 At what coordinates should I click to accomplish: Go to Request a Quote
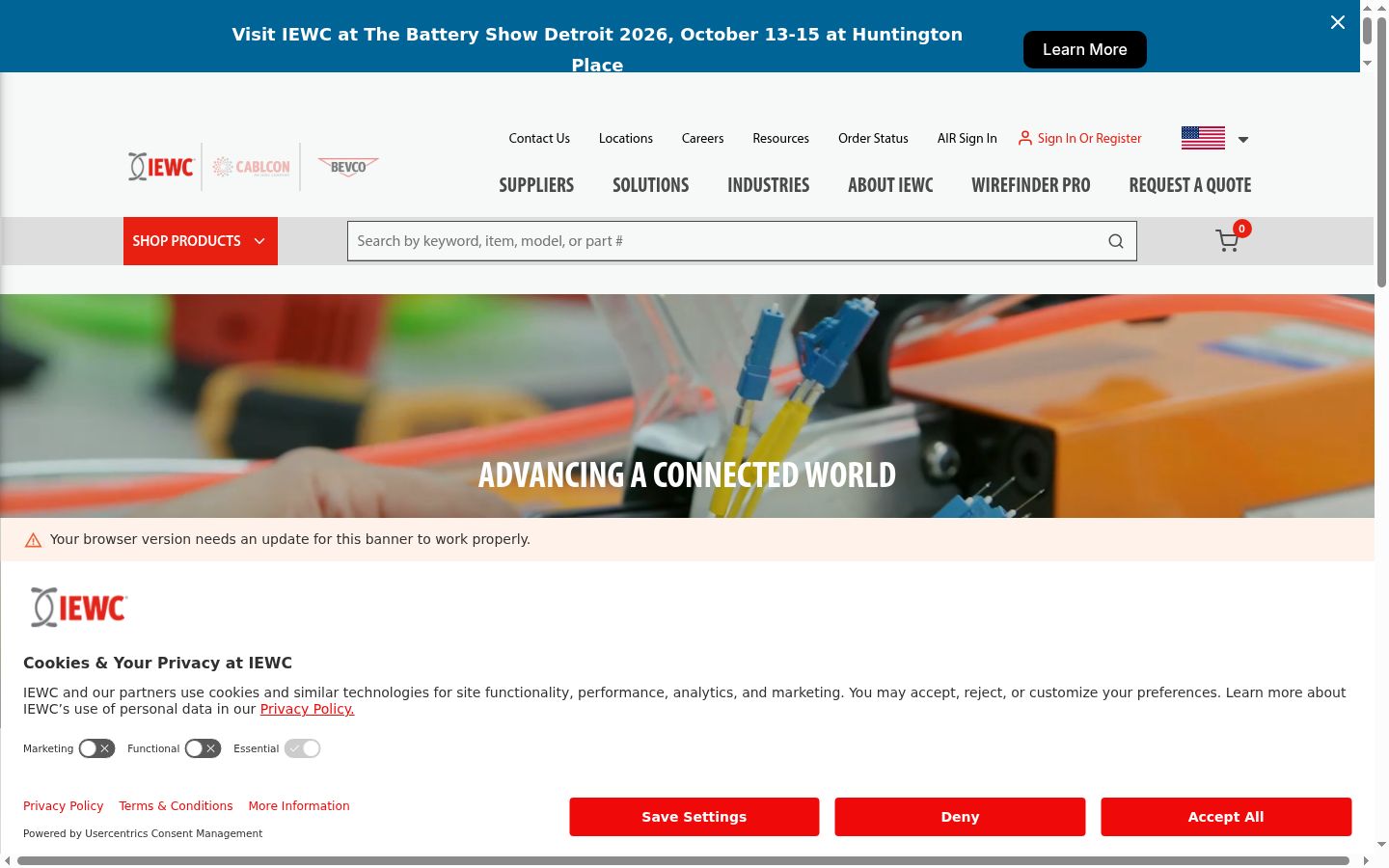1190,185
